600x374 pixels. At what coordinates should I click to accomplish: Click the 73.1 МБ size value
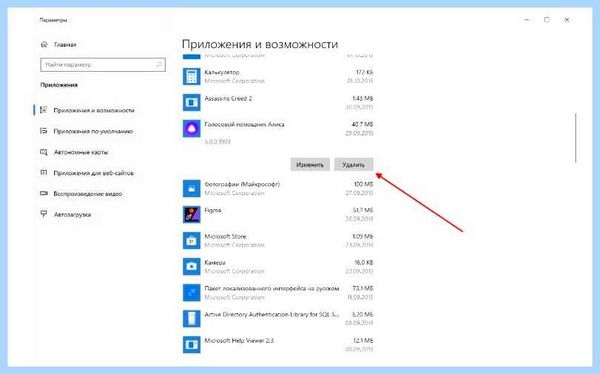(x=362, y=288)
